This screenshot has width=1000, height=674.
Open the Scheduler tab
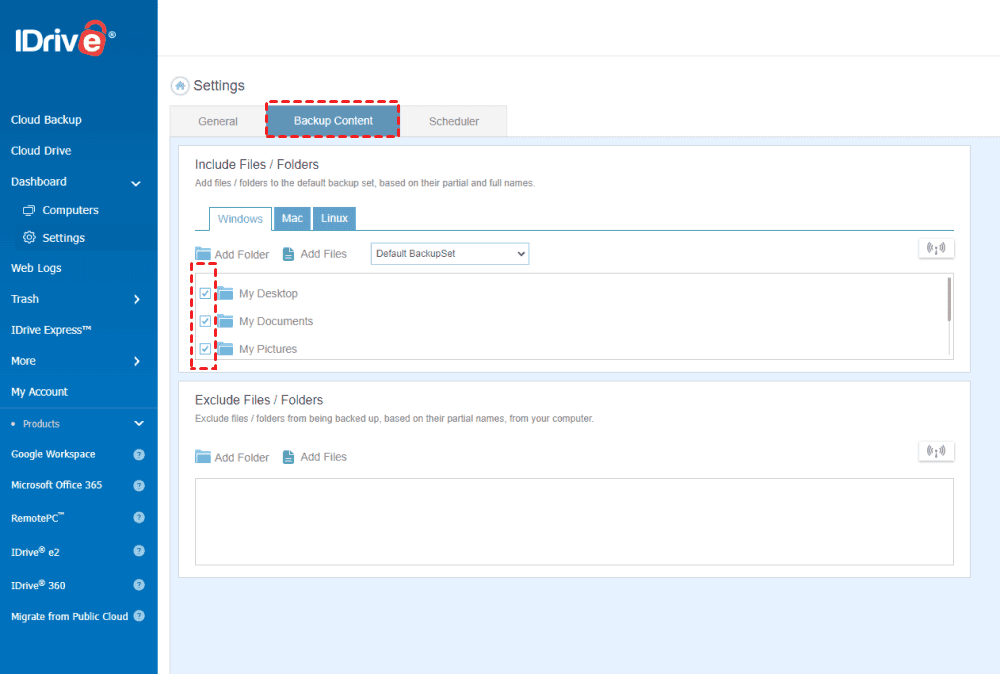point(453,121)
